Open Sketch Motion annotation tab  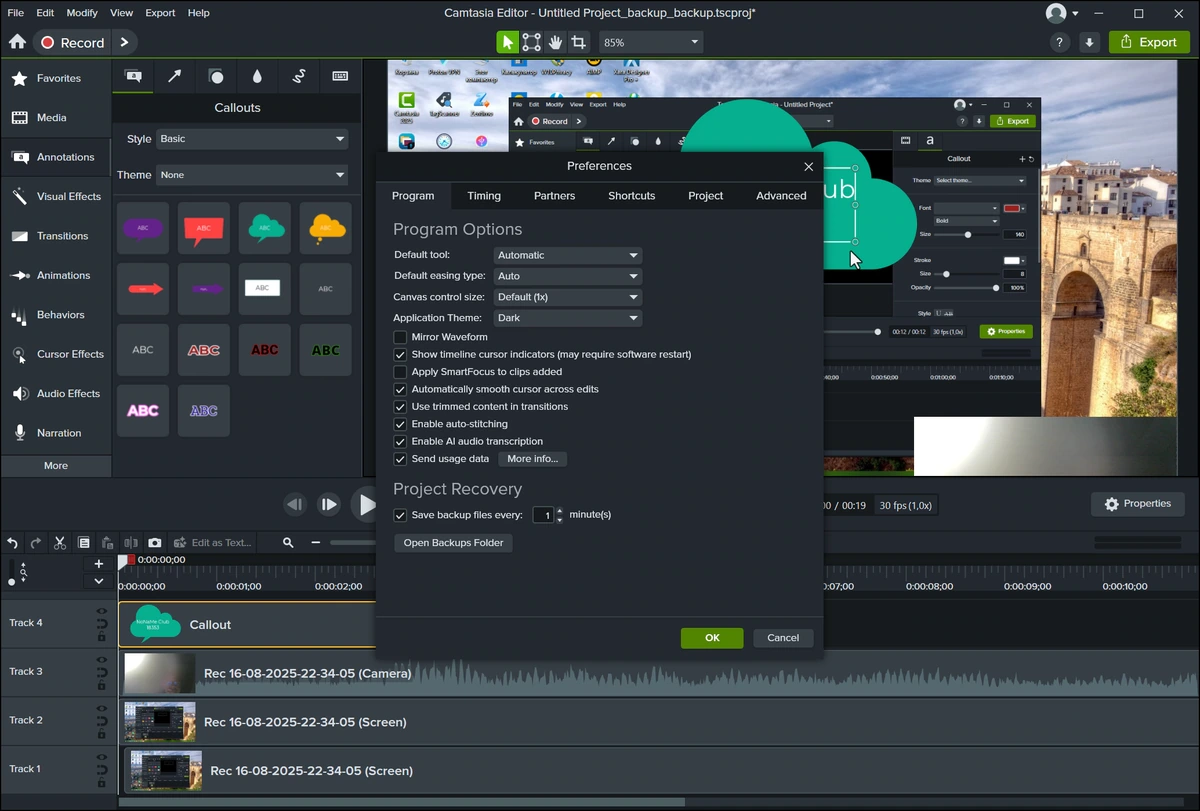point(298,76)
